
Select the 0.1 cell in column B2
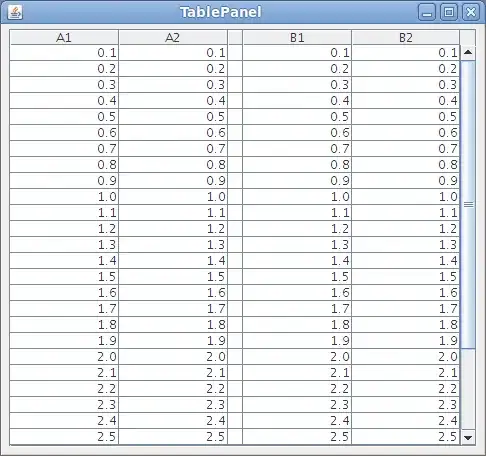[x=406, y=53]
